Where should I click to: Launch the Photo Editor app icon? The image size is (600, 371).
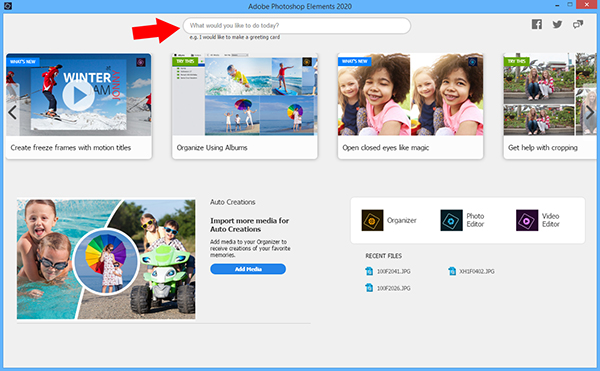coord(451,220)
